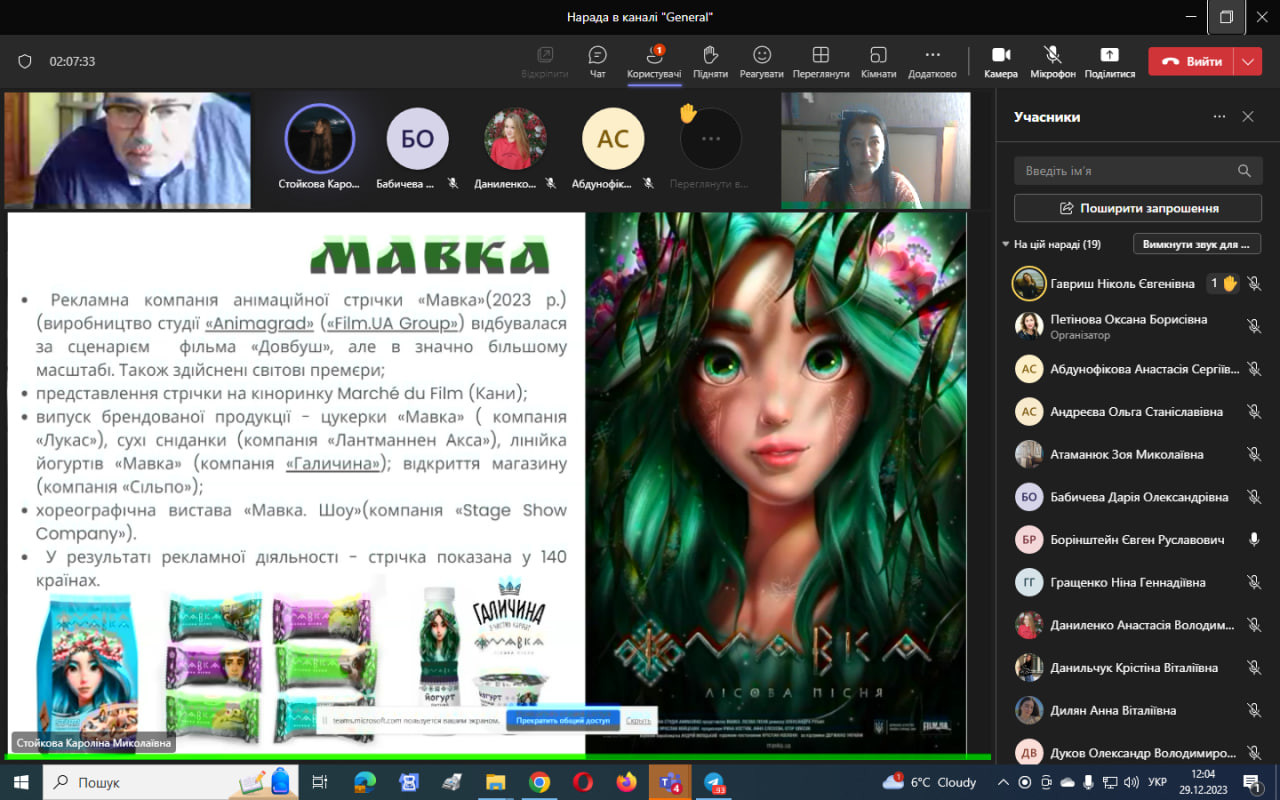Screen dimensions: 1280x800
Task: Collapse the 'На цій нараді (19)' list
Action: 1006,244
